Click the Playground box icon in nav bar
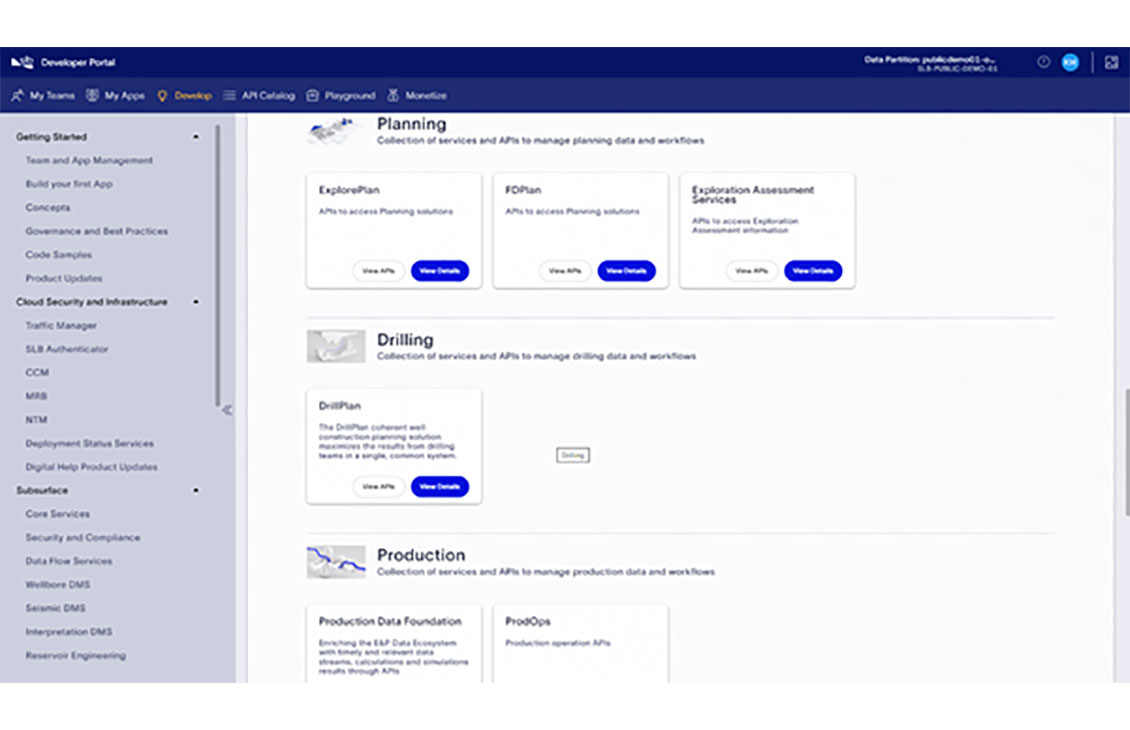The width and height of the screenshot is (1130, 730). (x=314, y=95)
